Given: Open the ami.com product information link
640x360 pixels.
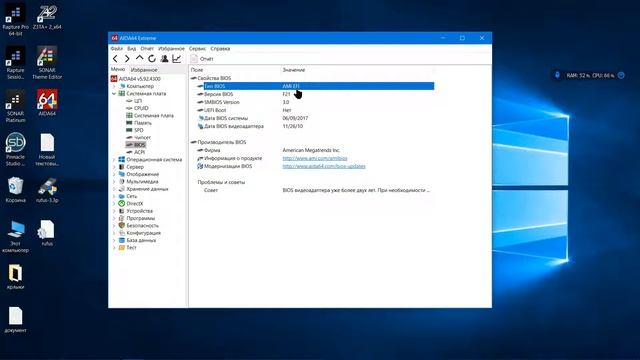Looking at the screenshot, I should point(315,158).
